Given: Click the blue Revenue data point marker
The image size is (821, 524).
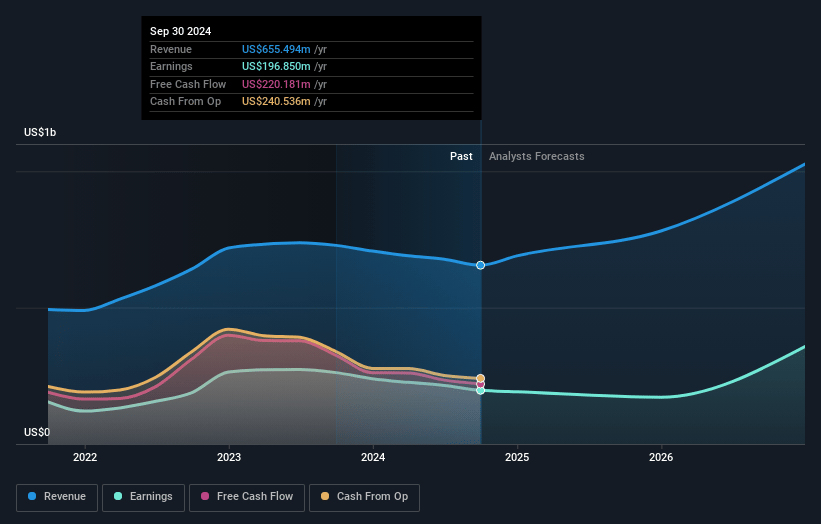Looking at the screenshot, I should pos(481,265).
